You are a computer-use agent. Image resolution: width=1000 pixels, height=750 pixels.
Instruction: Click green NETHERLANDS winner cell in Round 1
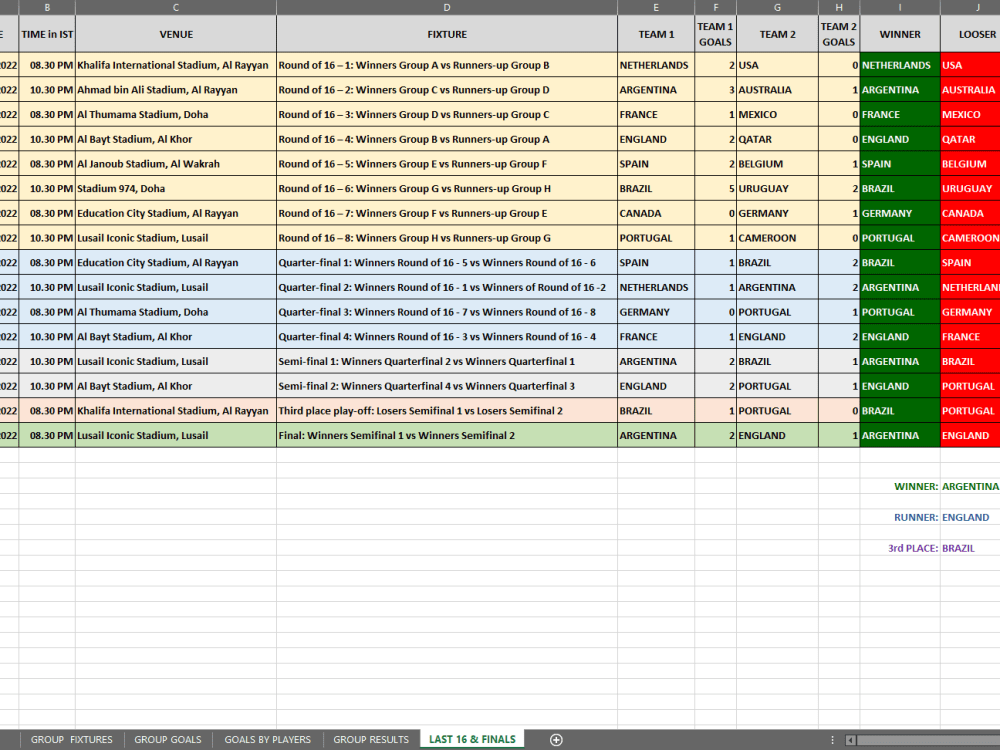899,65
